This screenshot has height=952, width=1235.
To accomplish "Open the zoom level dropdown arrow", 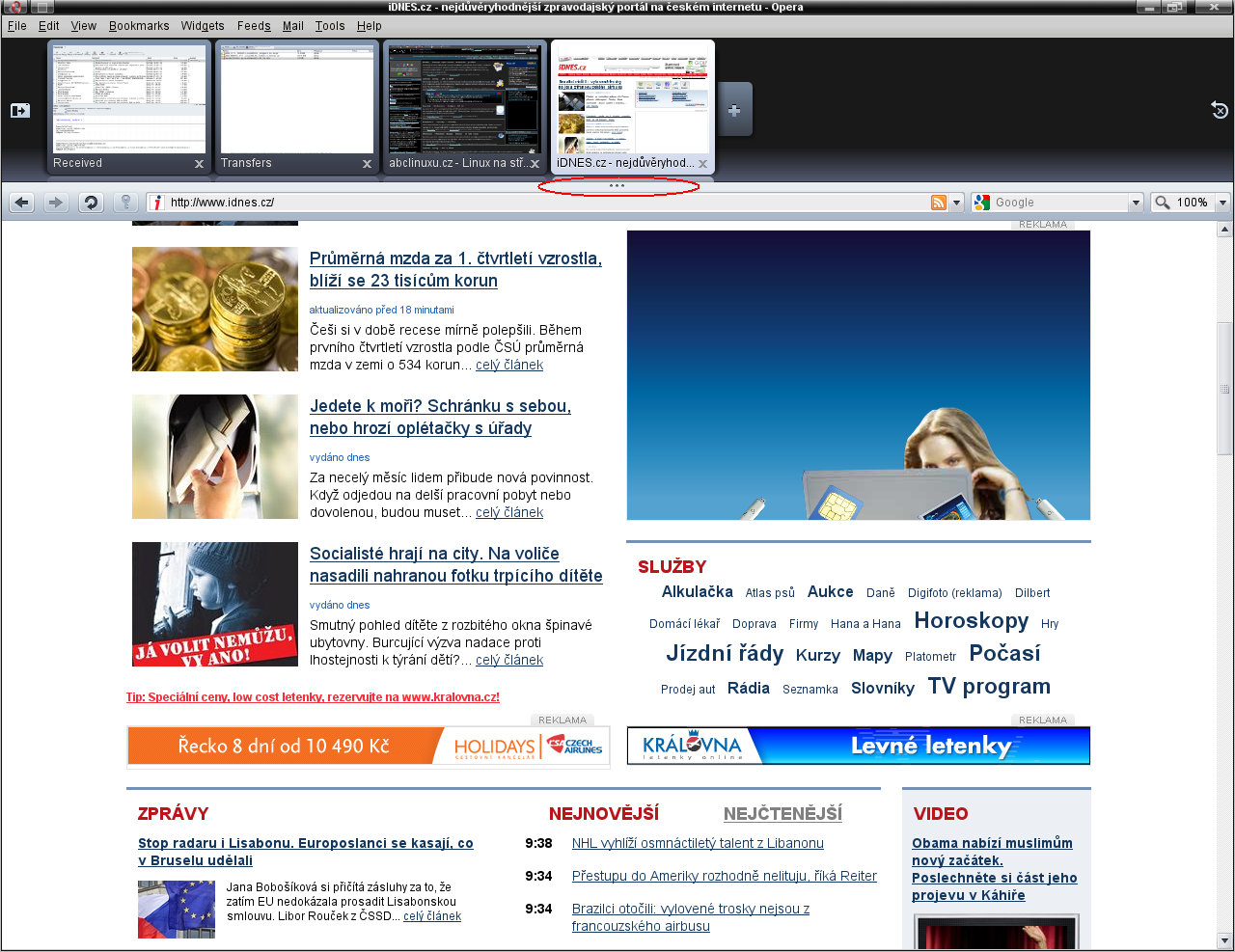I will click(x=1222, y=203).
